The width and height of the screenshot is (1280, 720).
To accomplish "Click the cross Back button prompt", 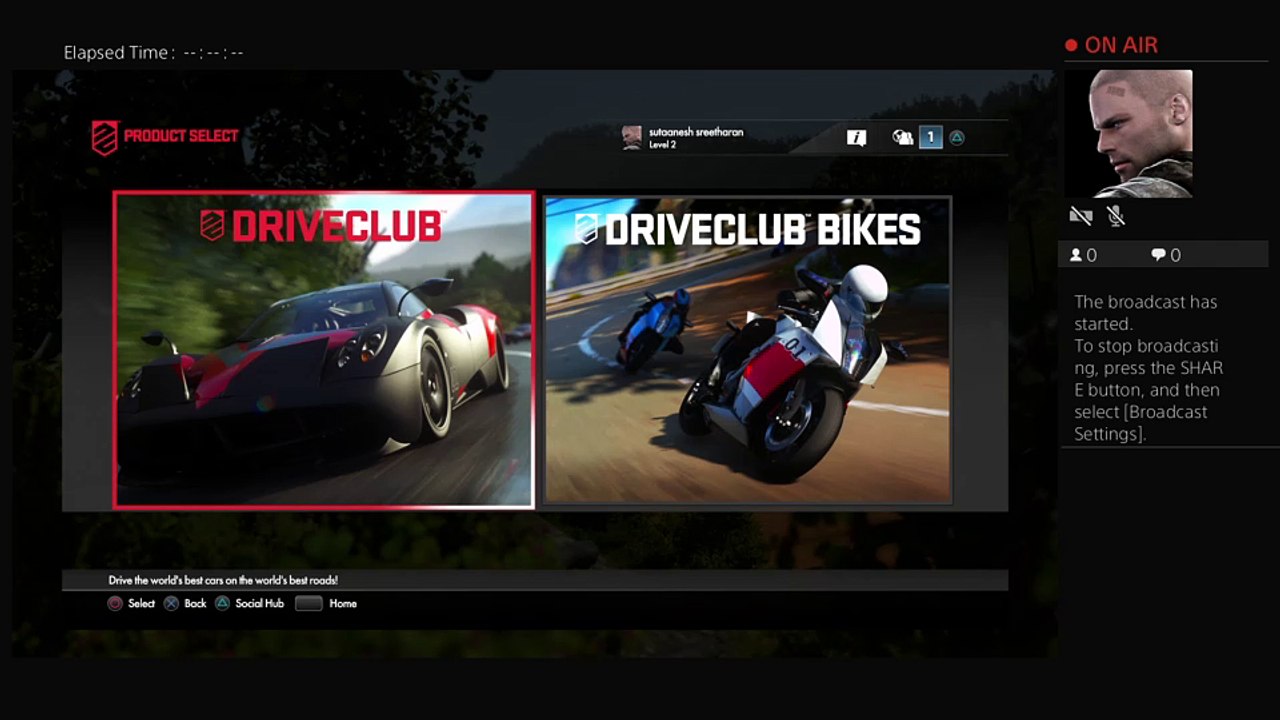I will point(171,604).
